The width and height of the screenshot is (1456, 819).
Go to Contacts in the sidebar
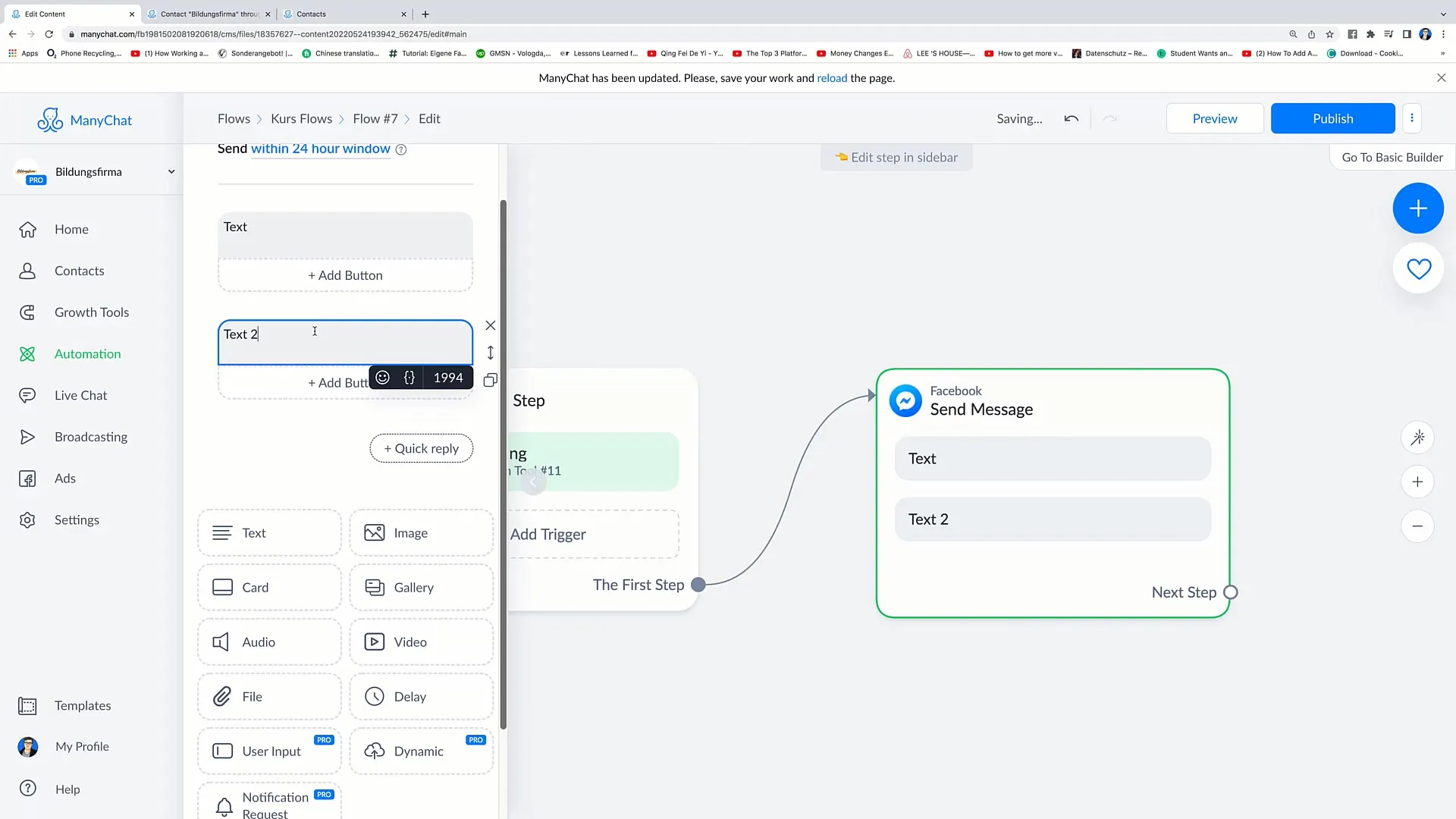tap(79, 271)
